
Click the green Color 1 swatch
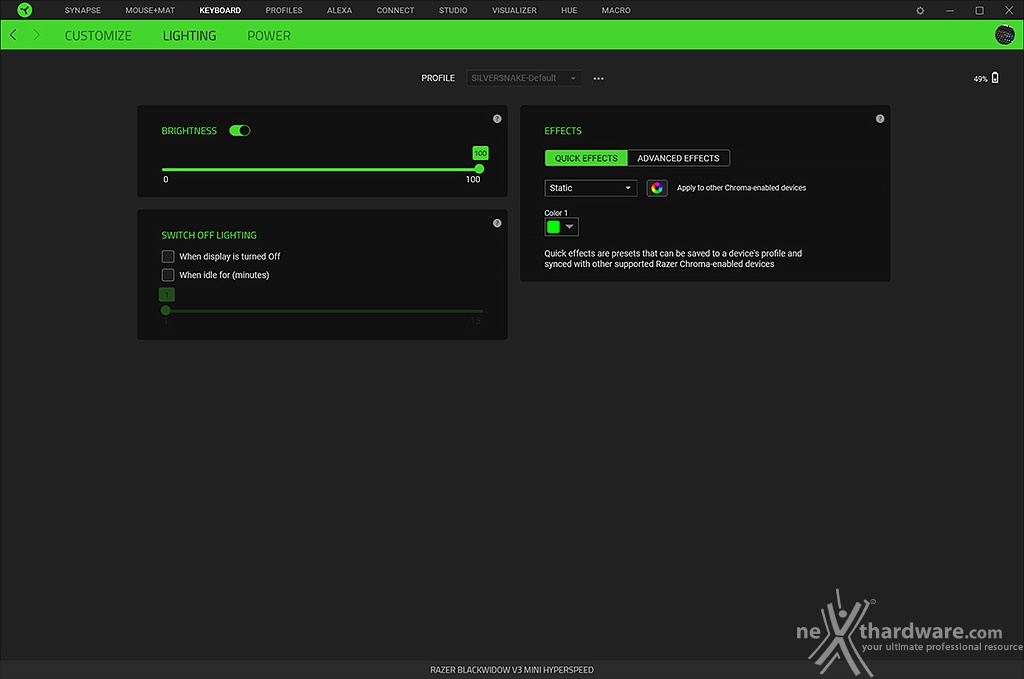point(554,227)
